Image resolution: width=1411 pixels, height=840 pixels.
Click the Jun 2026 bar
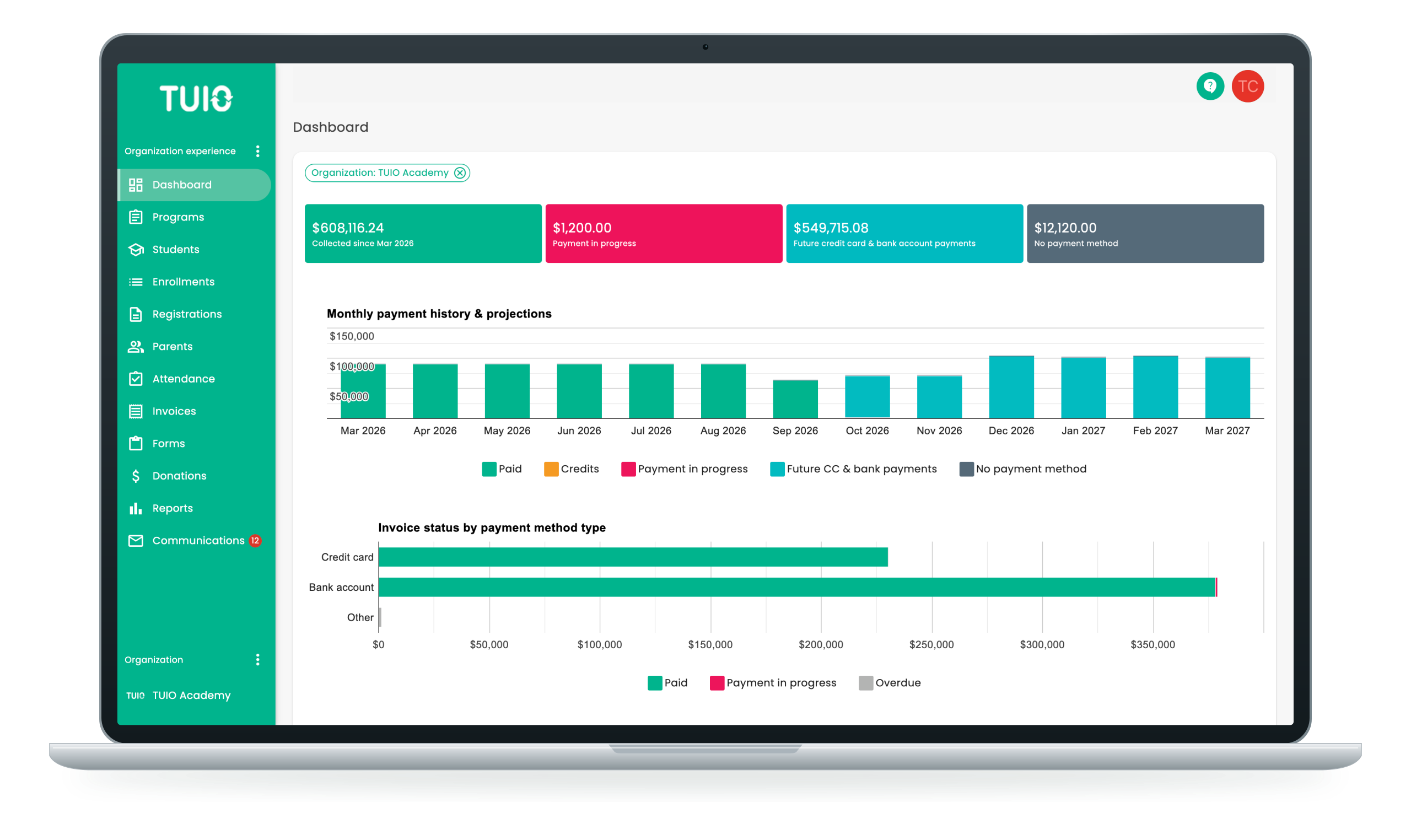coord(579,391)
